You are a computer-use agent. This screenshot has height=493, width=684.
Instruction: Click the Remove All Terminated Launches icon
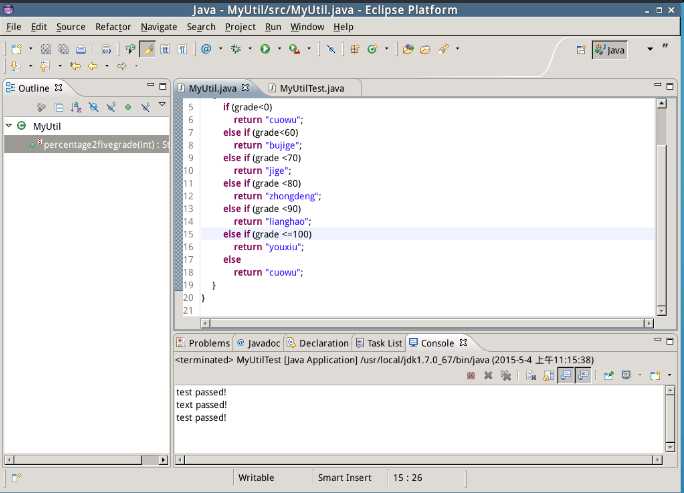(x=506, y=375)
